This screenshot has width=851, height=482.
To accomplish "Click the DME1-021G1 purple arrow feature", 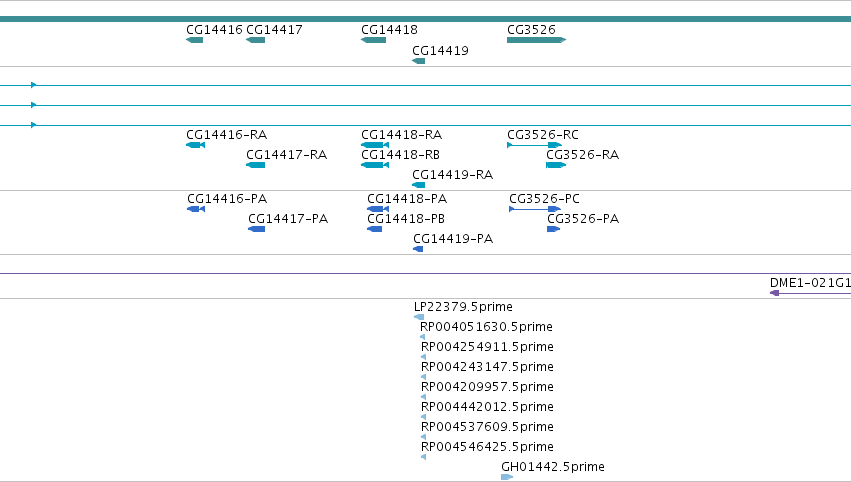I will click(810, 293).
